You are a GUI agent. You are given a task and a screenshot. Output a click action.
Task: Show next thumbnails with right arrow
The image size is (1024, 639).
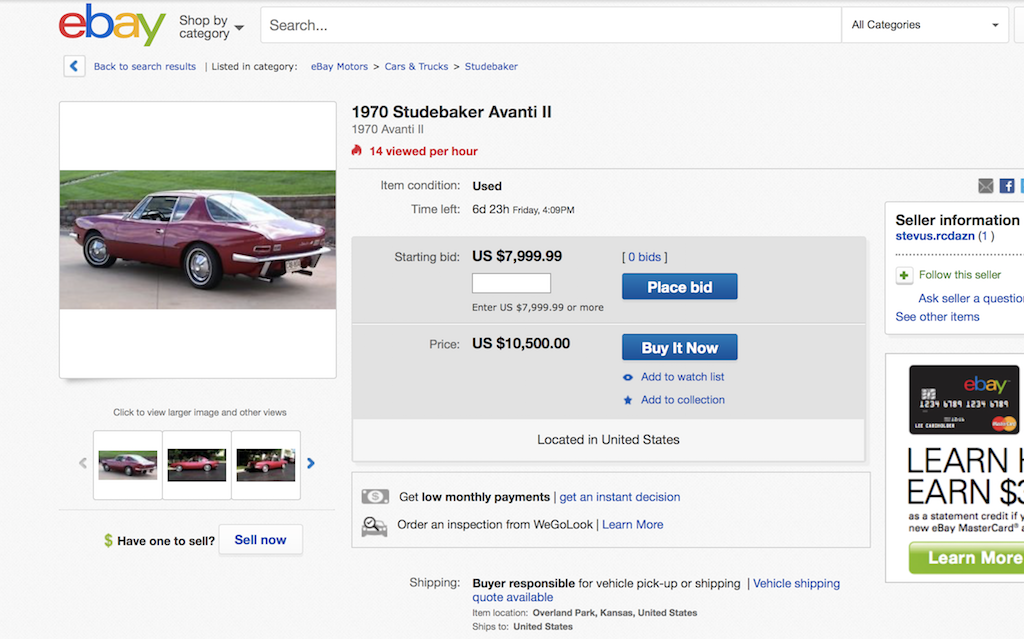(x=311, y=463)
